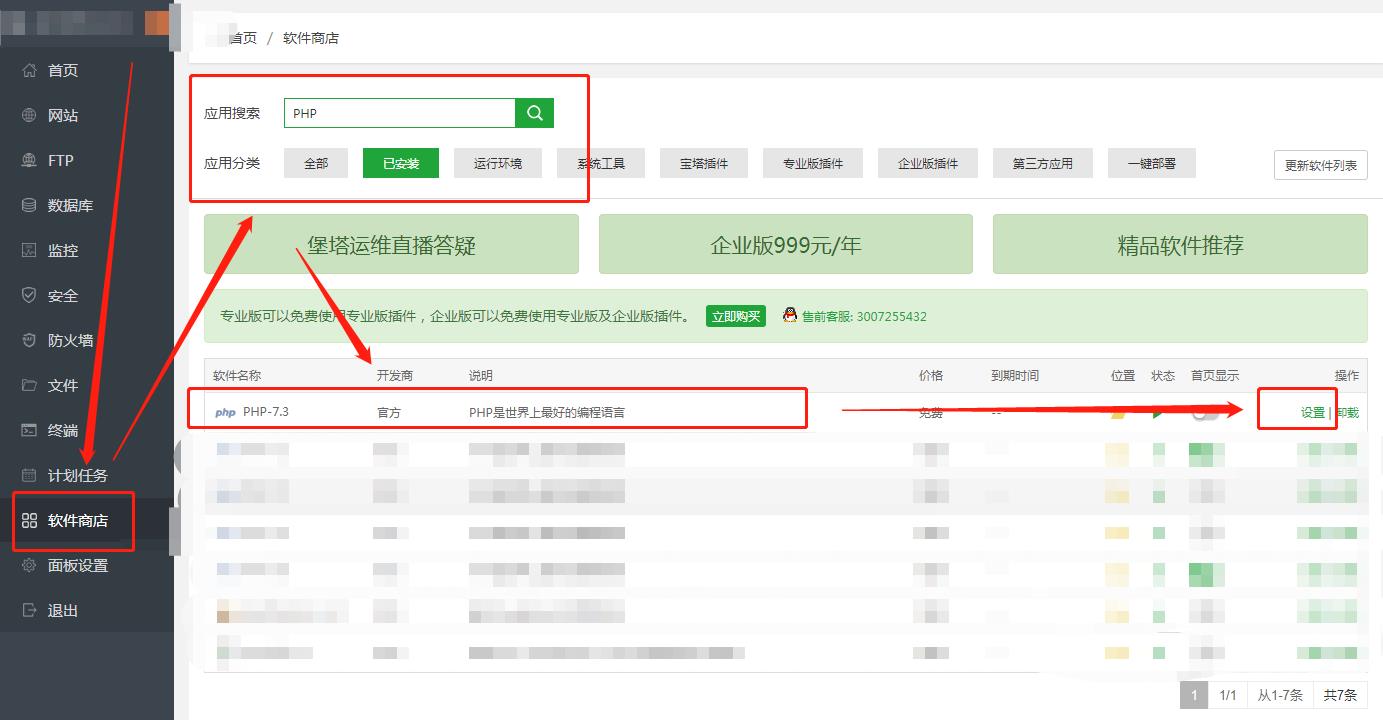Click pagination page 1 button

pos(1194,695)
